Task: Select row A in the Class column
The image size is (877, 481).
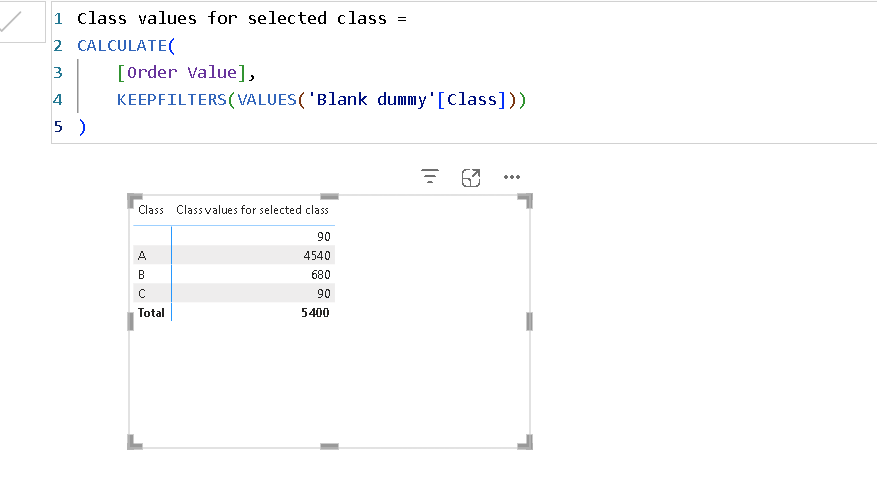Action: pos(141,255)
